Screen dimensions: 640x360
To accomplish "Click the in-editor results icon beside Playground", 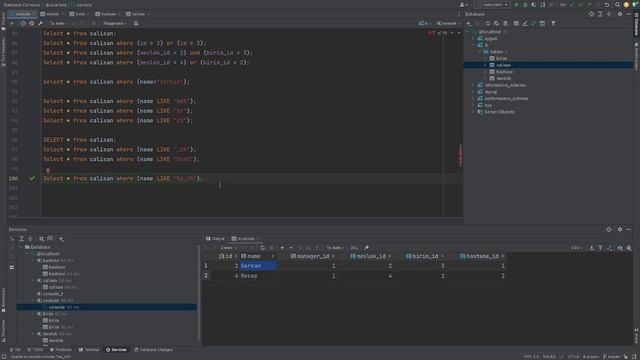I will click(136, 24).
